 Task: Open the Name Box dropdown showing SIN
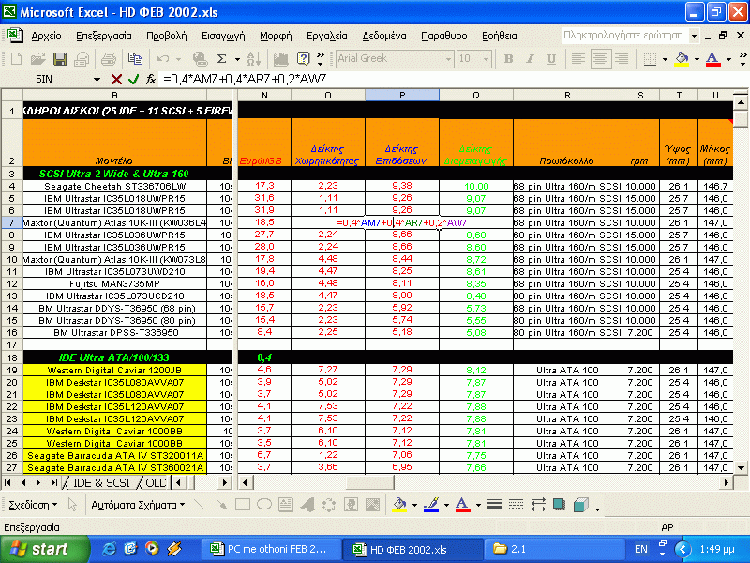point(97,79)
